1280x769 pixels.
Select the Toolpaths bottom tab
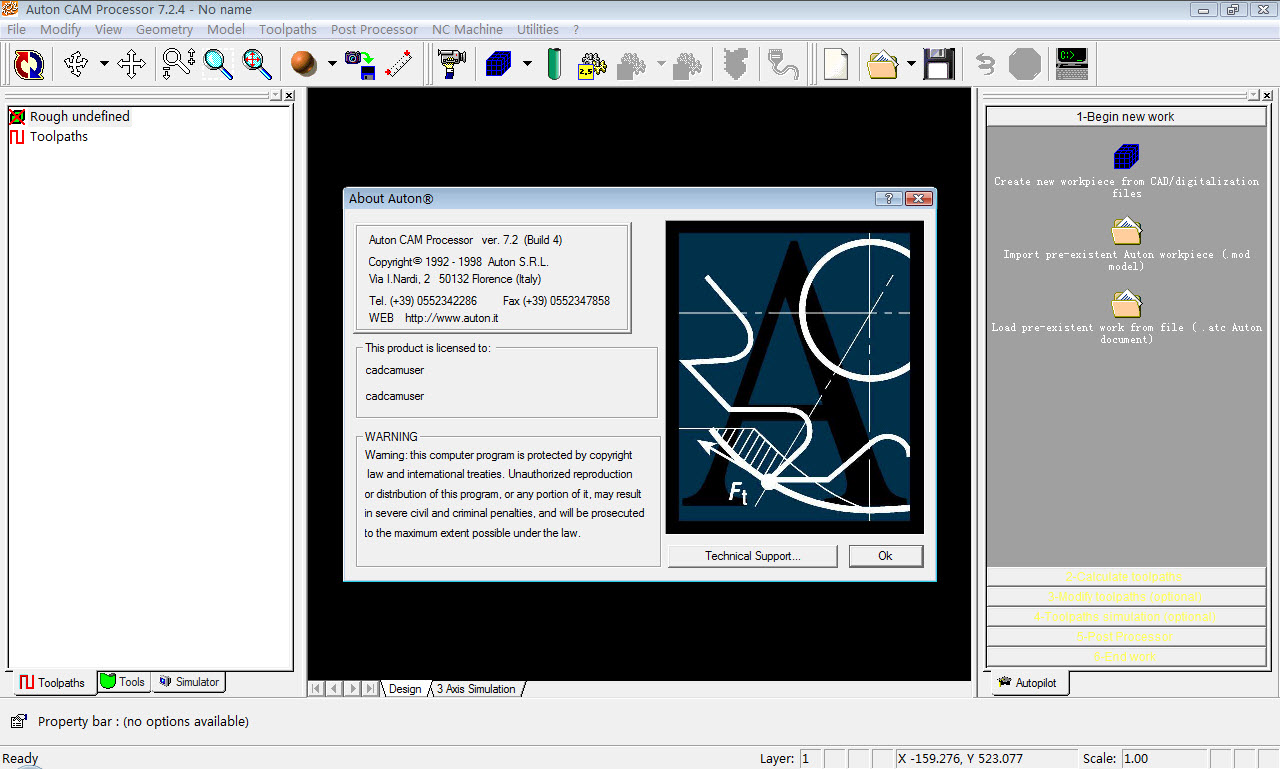(54, 683)
